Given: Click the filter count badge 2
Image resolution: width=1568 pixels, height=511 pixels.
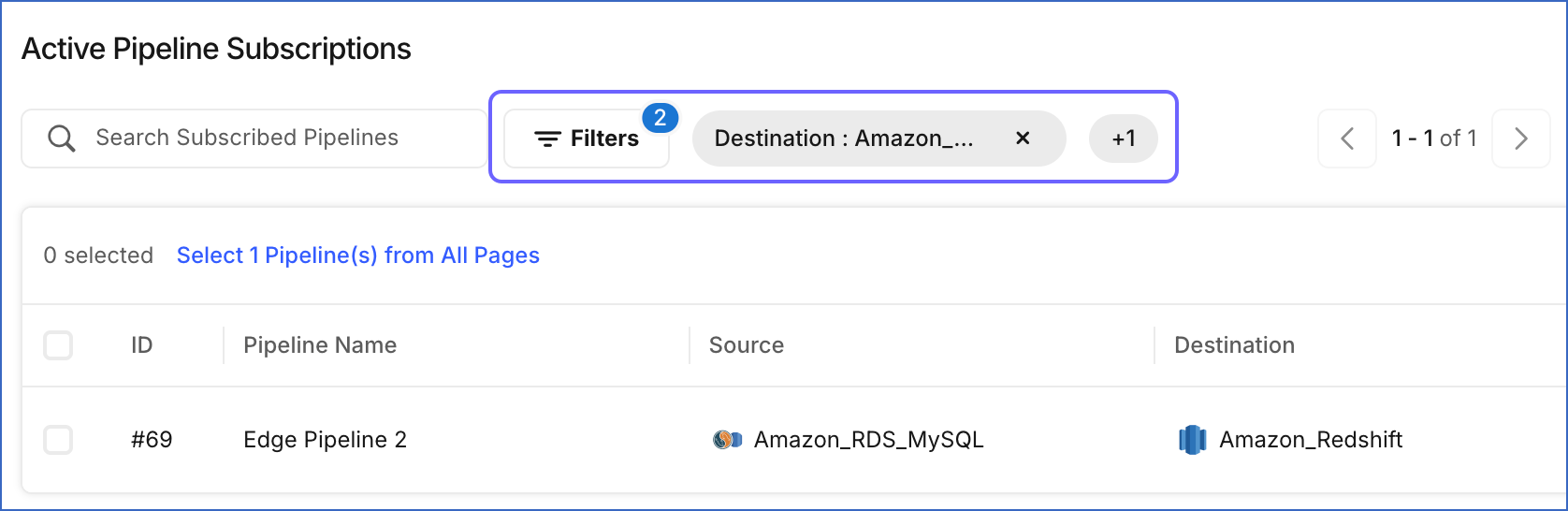Looking at the screenshot, I should pyautogui.click(x=660, y=118).
